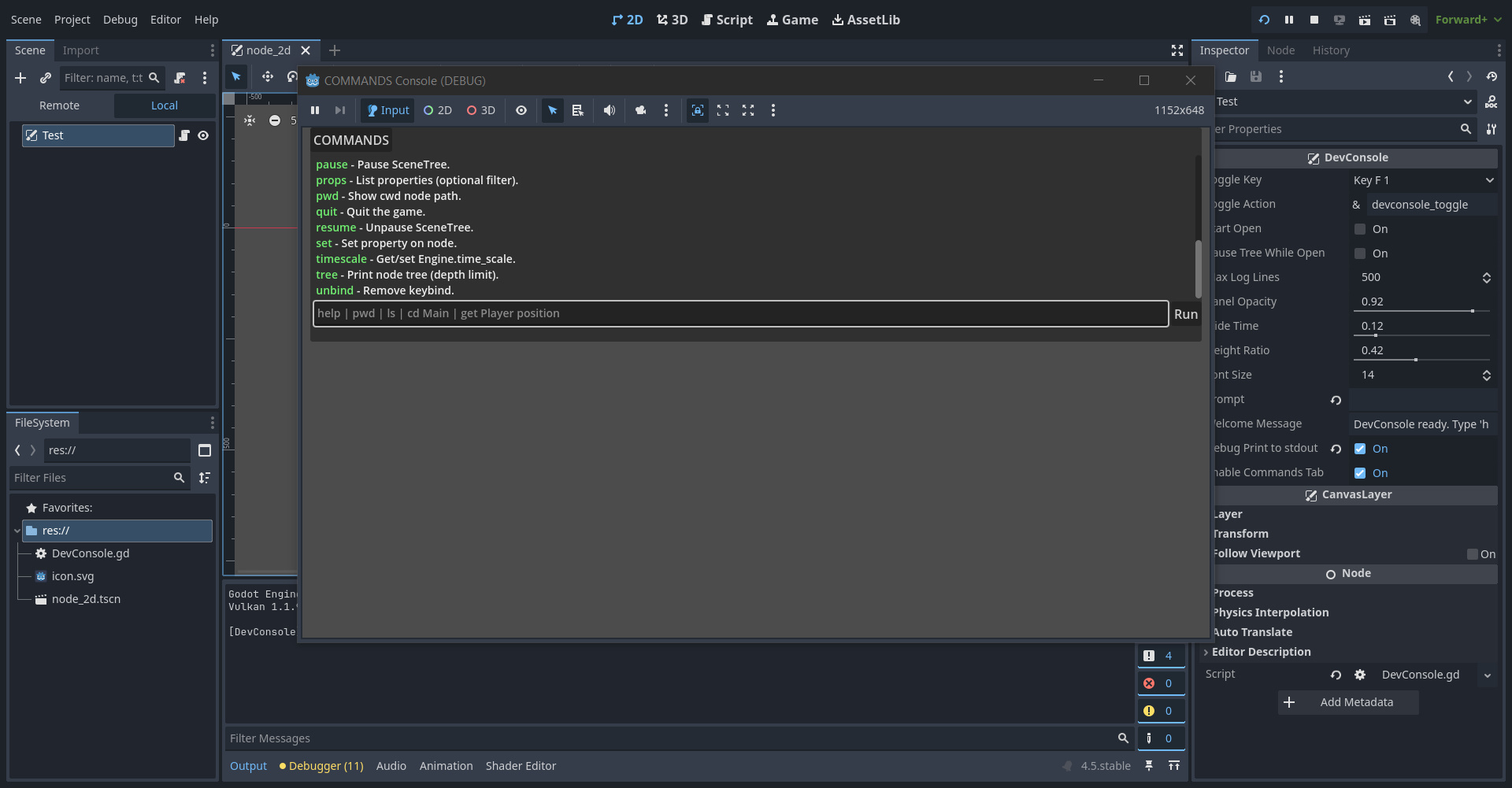Open the Scene menu
The height and width of the screenshot is (788, 1512).
tap(26, 20)
